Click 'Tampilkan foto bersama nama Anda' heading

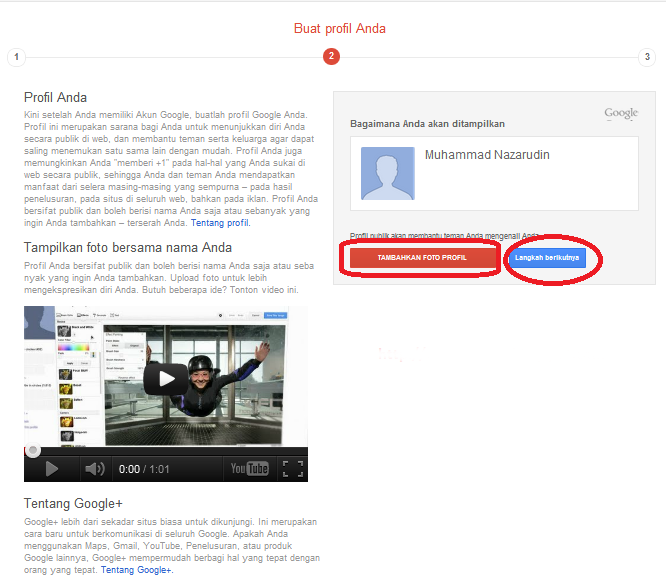tap(128, 248)
